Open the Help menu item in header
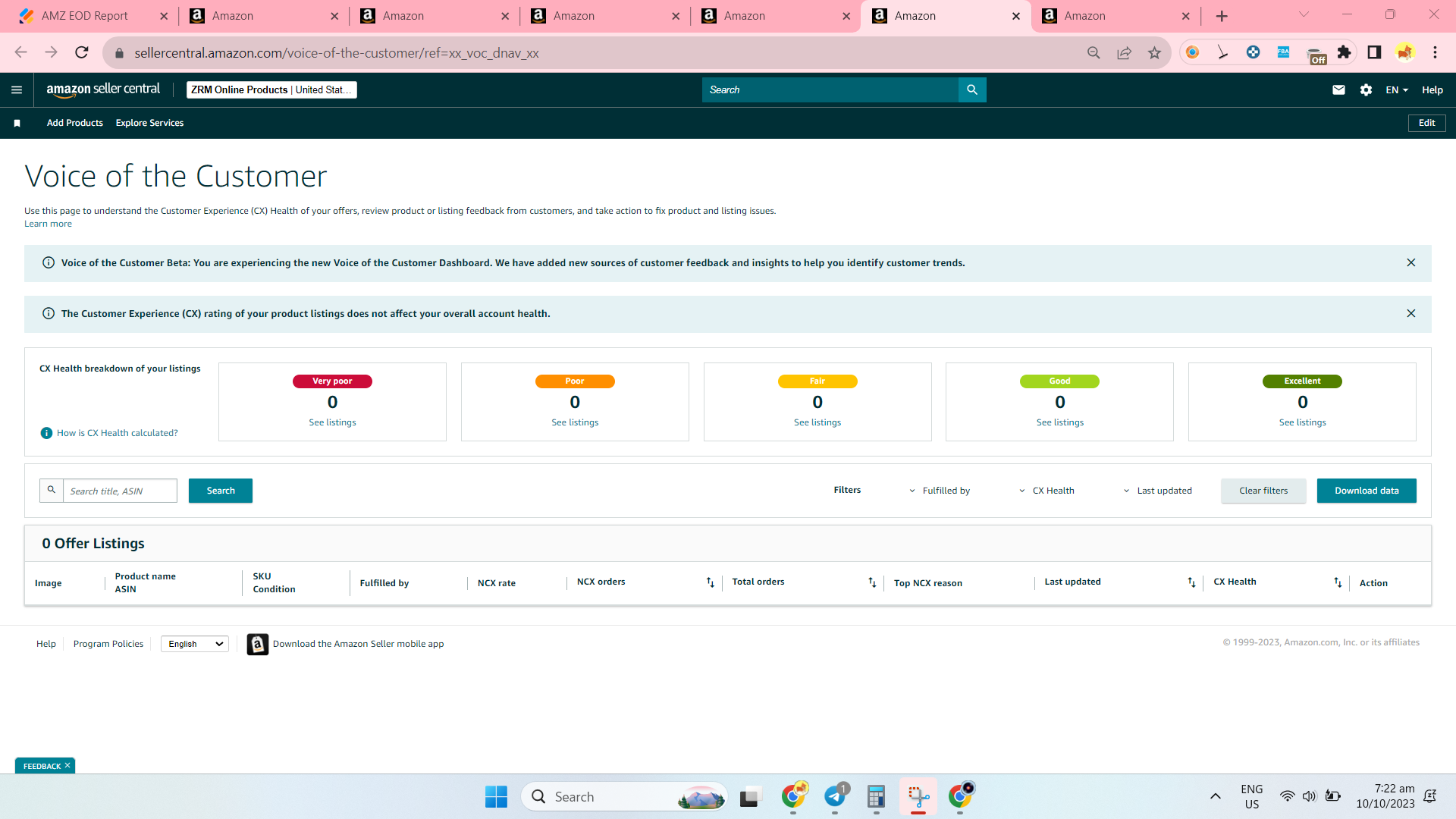The image size is (1456, 819). (1432, 89)
